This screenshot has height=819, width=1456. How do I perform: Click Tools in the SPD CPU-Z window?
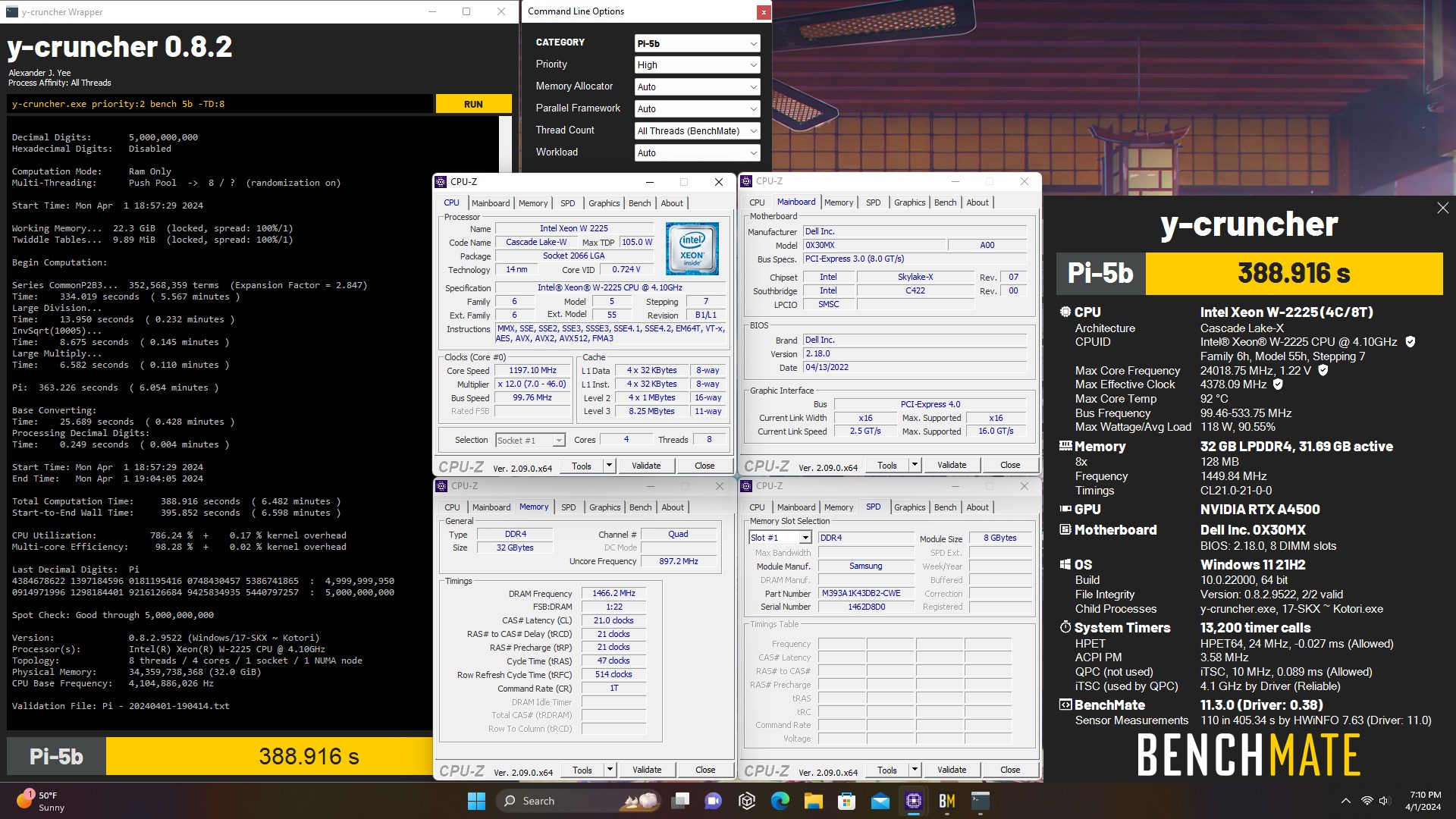pyautogui.click(x=887, y=770)
